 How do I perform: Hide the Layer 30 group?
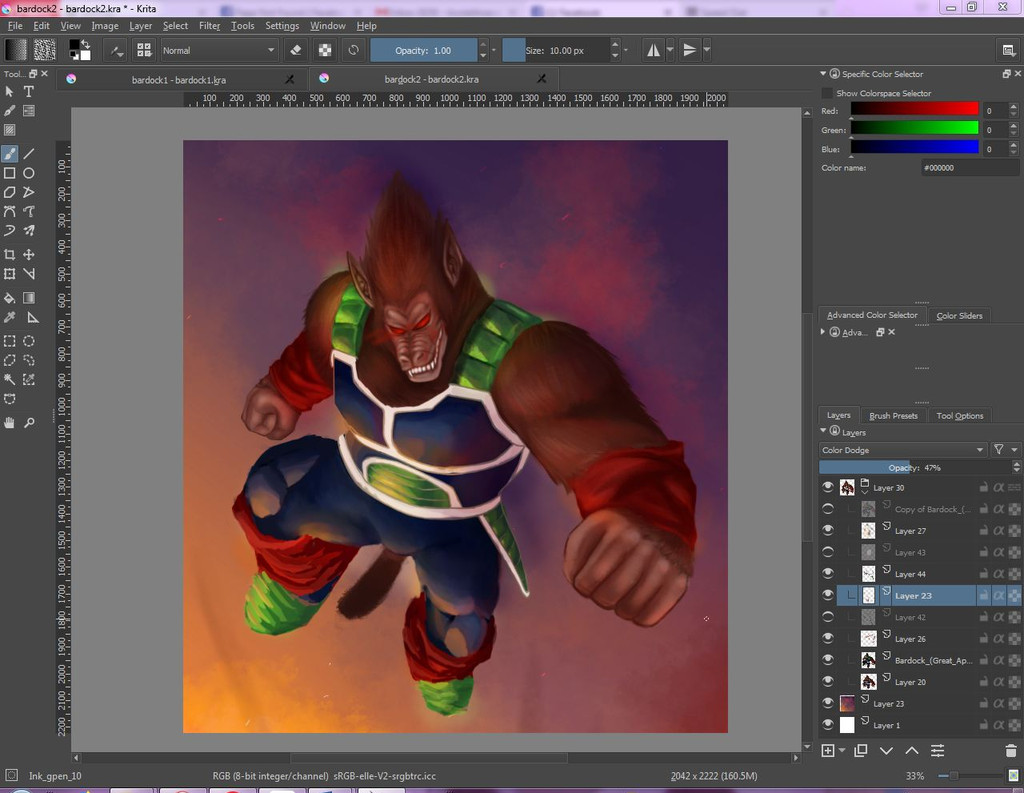point(828,487)
